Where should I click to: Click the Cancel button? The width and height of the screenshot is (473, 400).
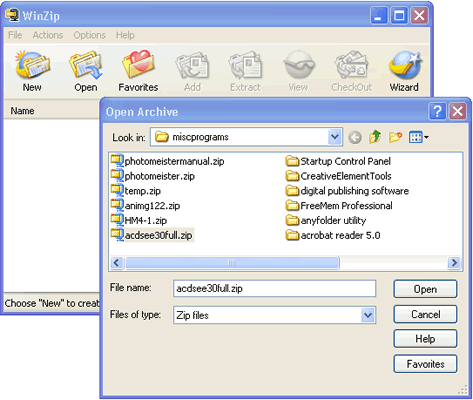(x=425, y=314)
